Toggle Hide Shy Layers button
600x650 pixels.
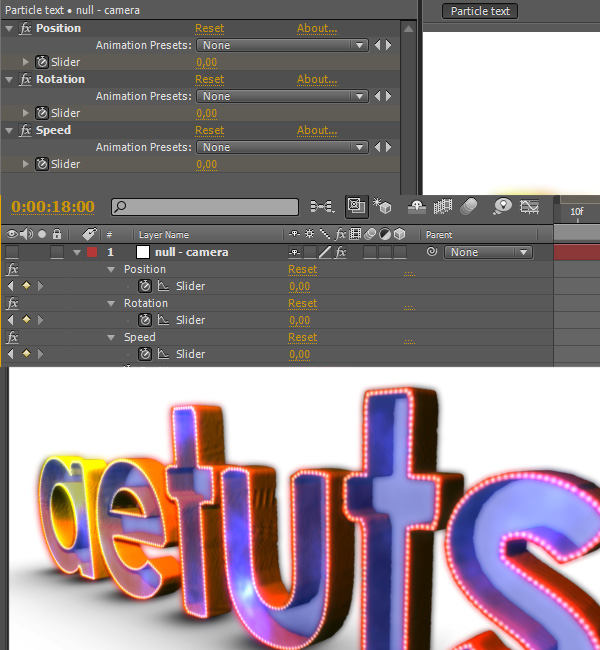417,206
